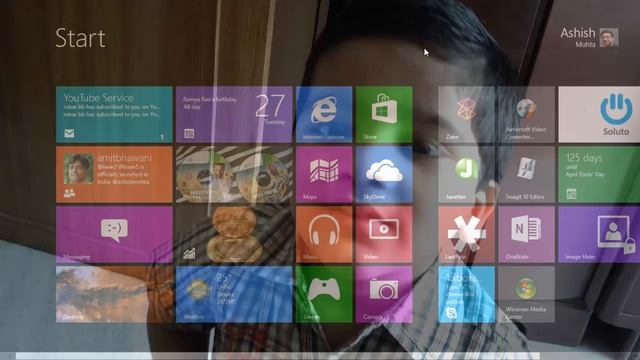The height and width of the screenshot is (360, 640).
Task: Click the horizontal scrollbar at the bottom
Action: (x=278, y=356)
